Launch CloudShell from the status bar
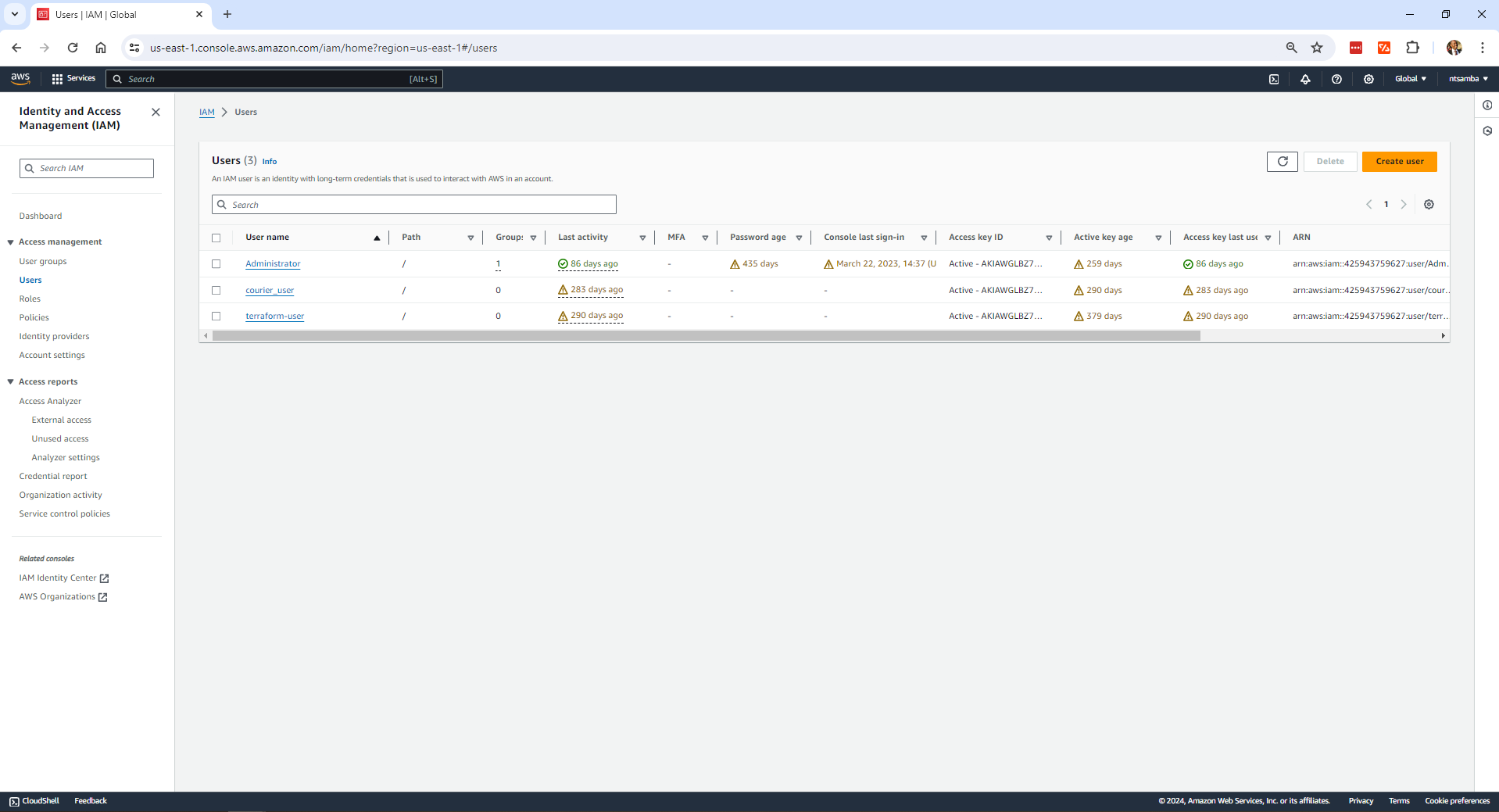Viewport: 1499px width, 812px height. (x=34, y=800)
